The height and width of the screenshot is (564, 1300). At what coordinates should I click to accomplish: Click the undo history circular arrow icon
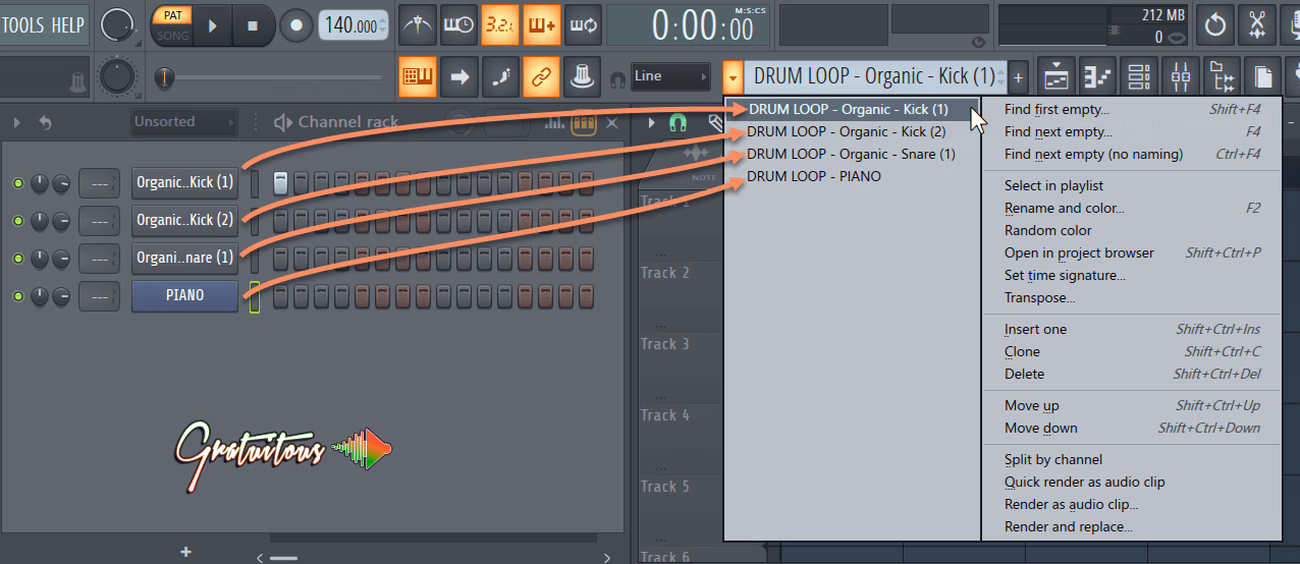coord(1215,25)
